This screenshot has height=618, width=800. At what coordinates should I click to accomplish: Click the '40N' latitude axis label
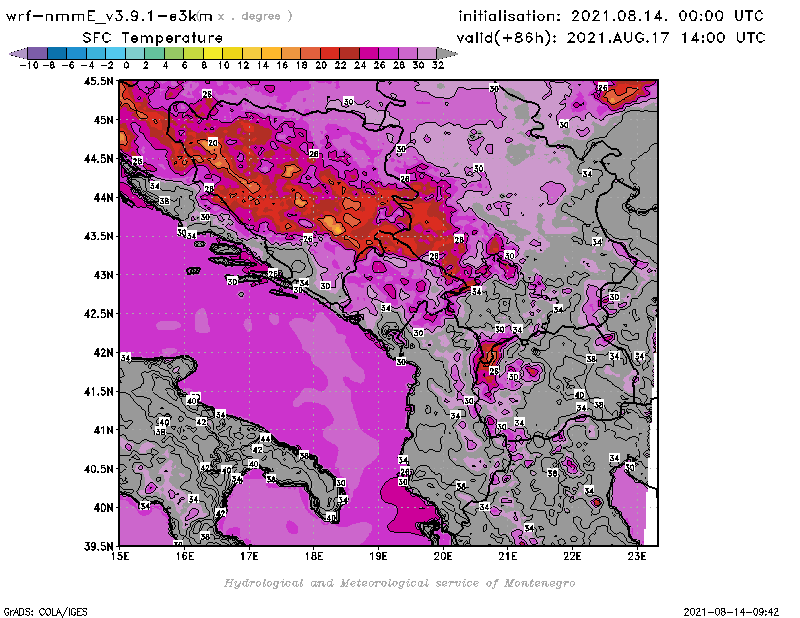pyautogui.click(x=104, y=507)
